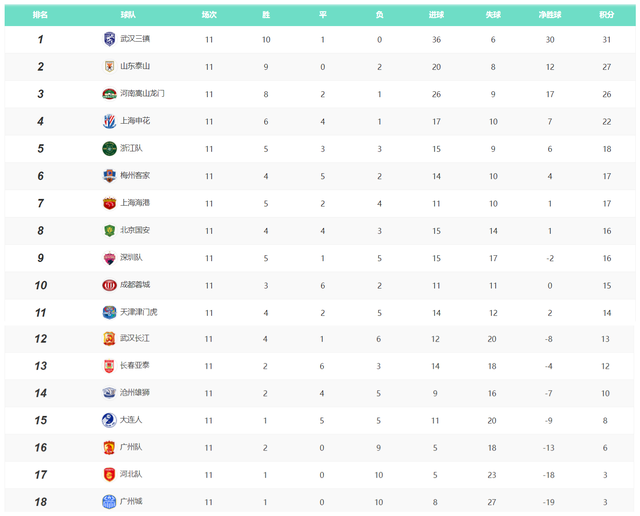Click the 排名 column header
The image size is (640, 516).
click(40, 15)
